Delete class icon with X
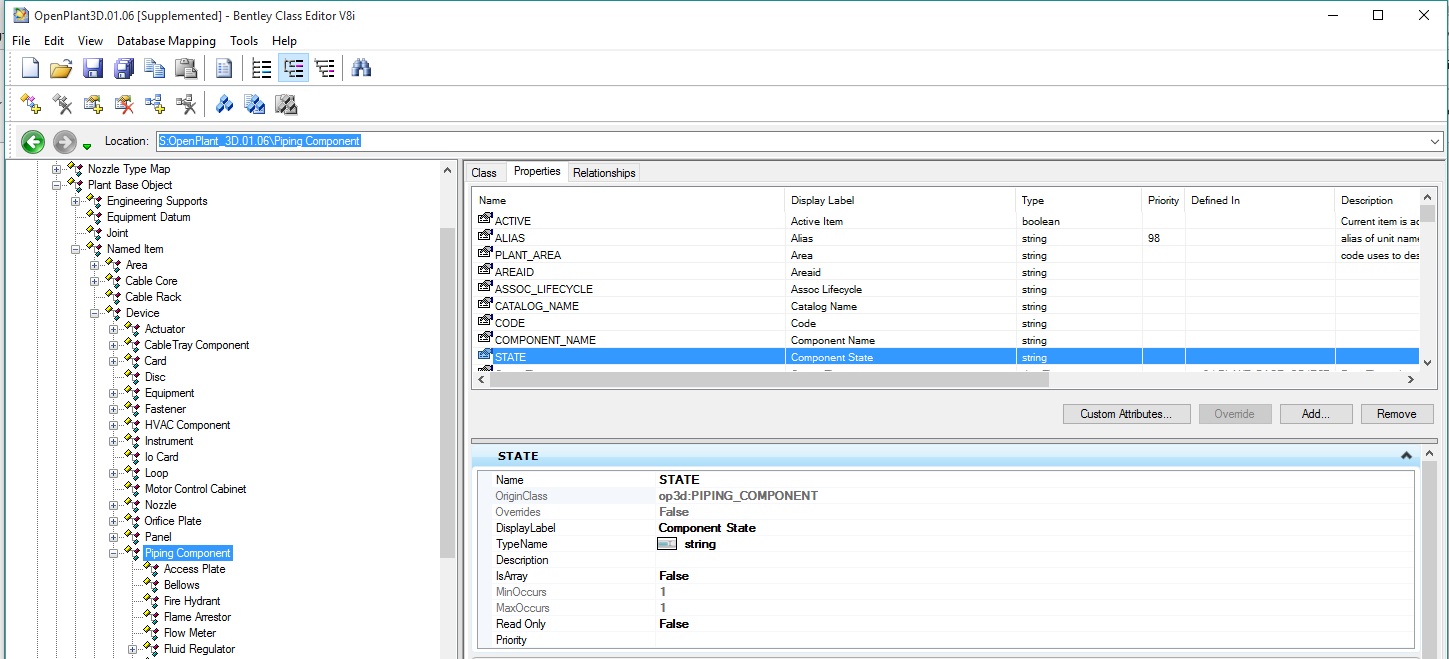1449x659 pixels. 62,104
